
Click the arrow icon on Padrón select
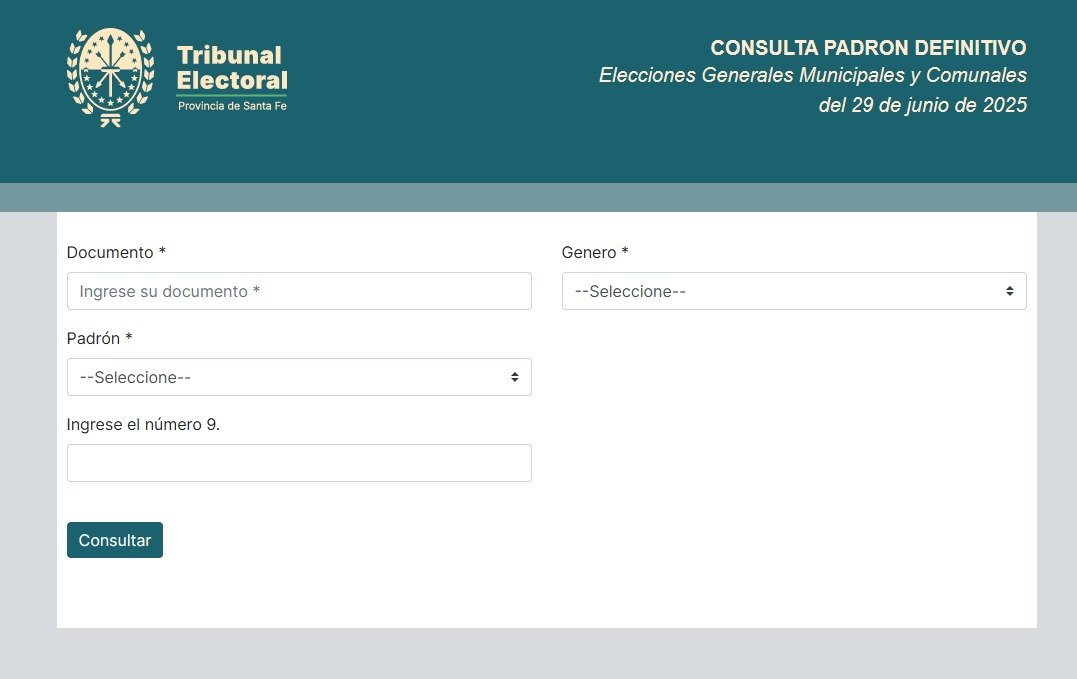[x=514, y=377]
